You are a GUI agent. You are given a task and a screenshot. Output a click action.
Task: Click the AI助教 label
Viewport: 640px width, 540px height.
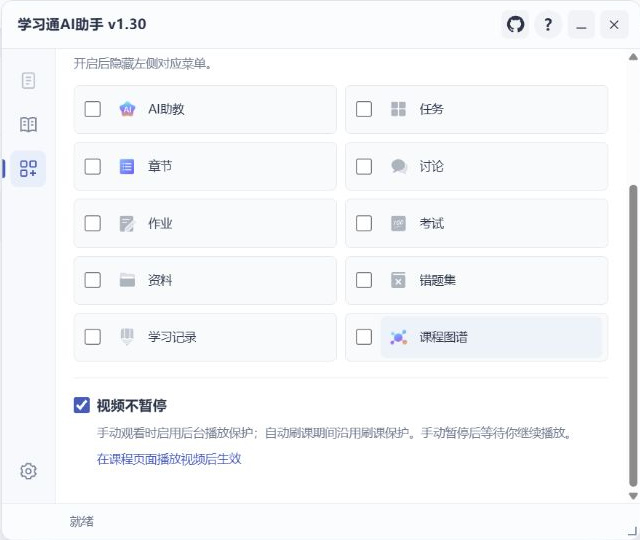click(x=166, y=109)
